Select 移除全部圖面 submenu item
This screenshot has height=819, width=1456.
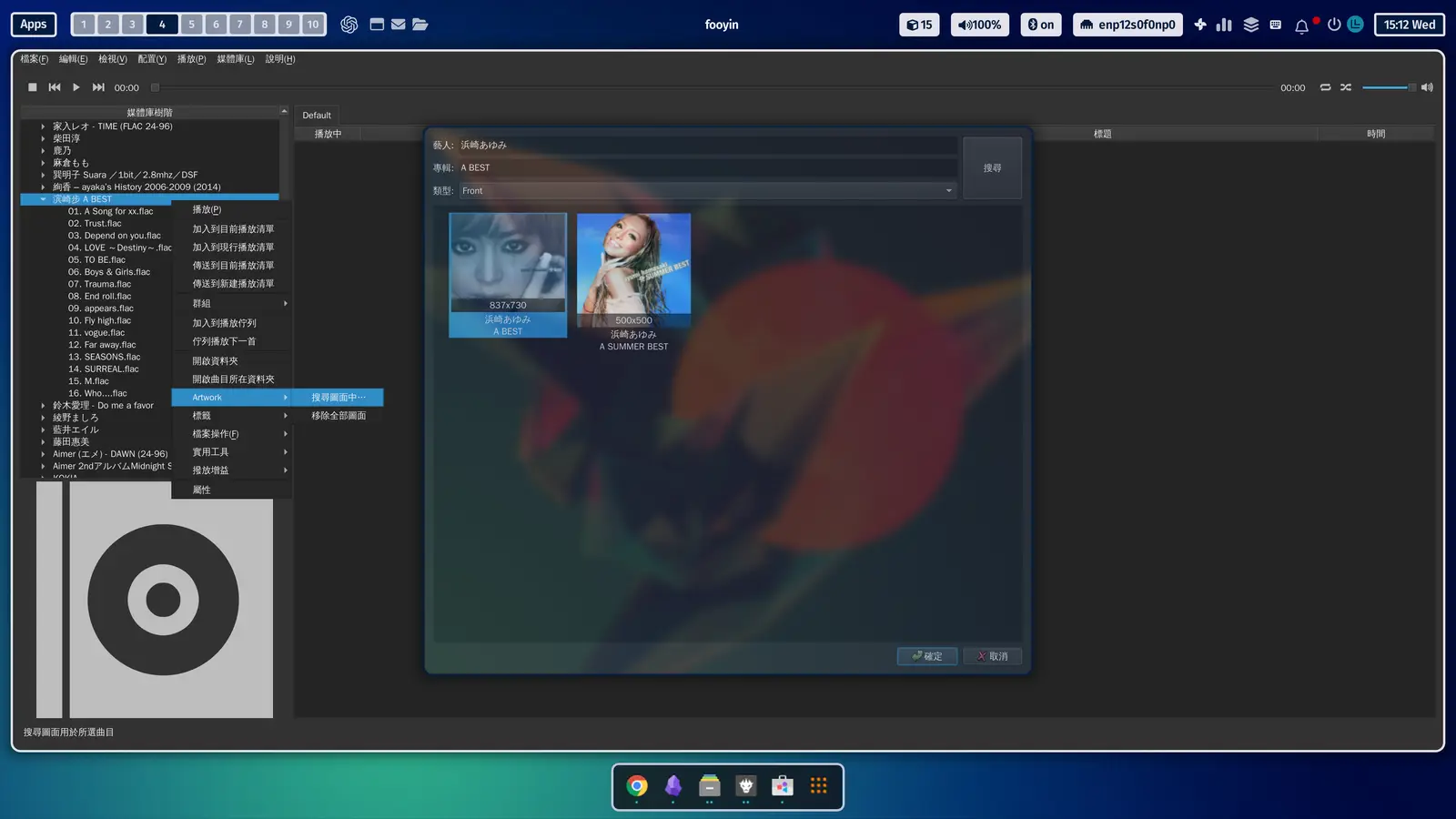click(339, 416)
